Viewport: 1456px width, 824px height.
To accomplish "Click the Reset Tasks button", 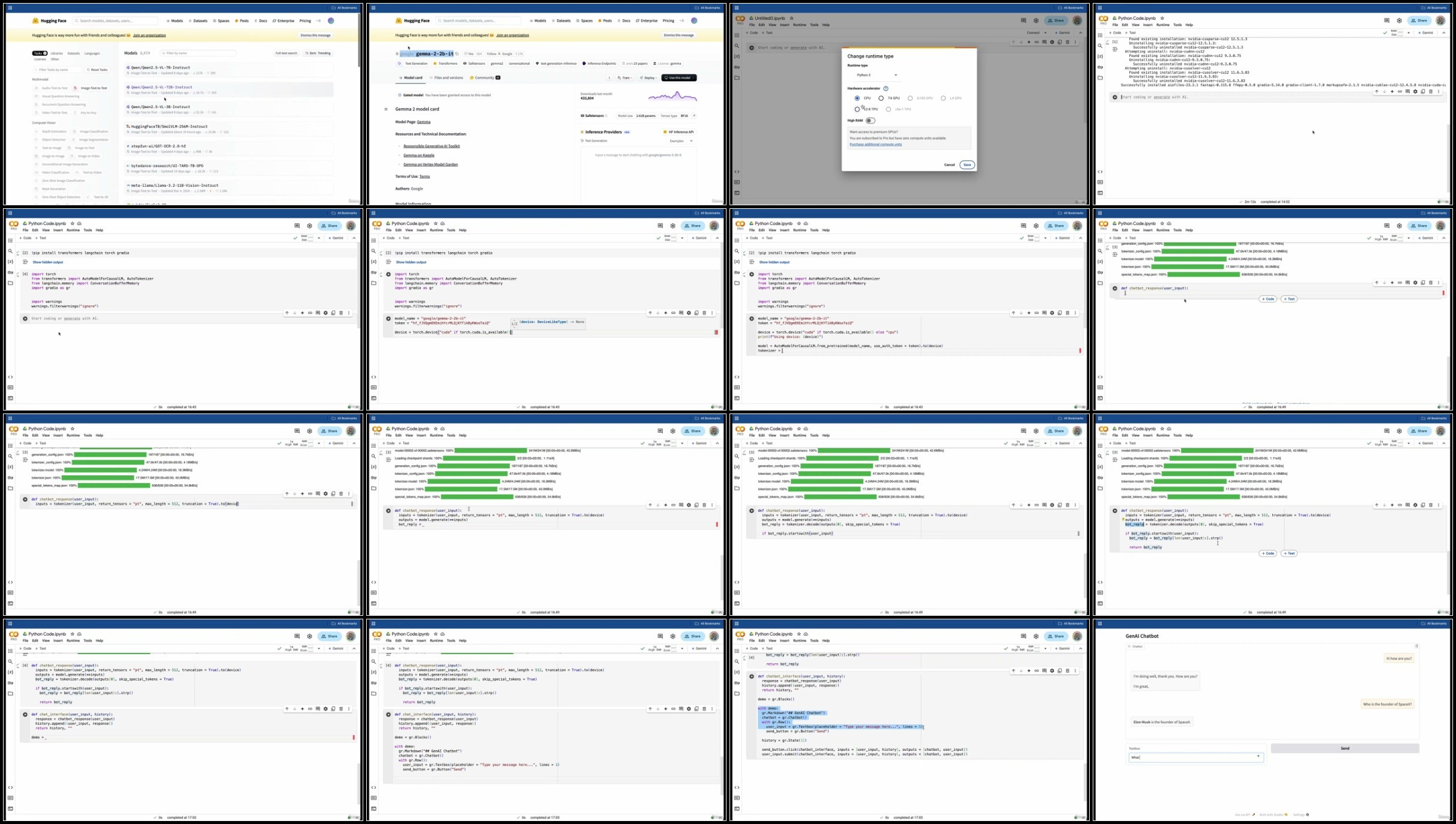I will pos(97,70).
